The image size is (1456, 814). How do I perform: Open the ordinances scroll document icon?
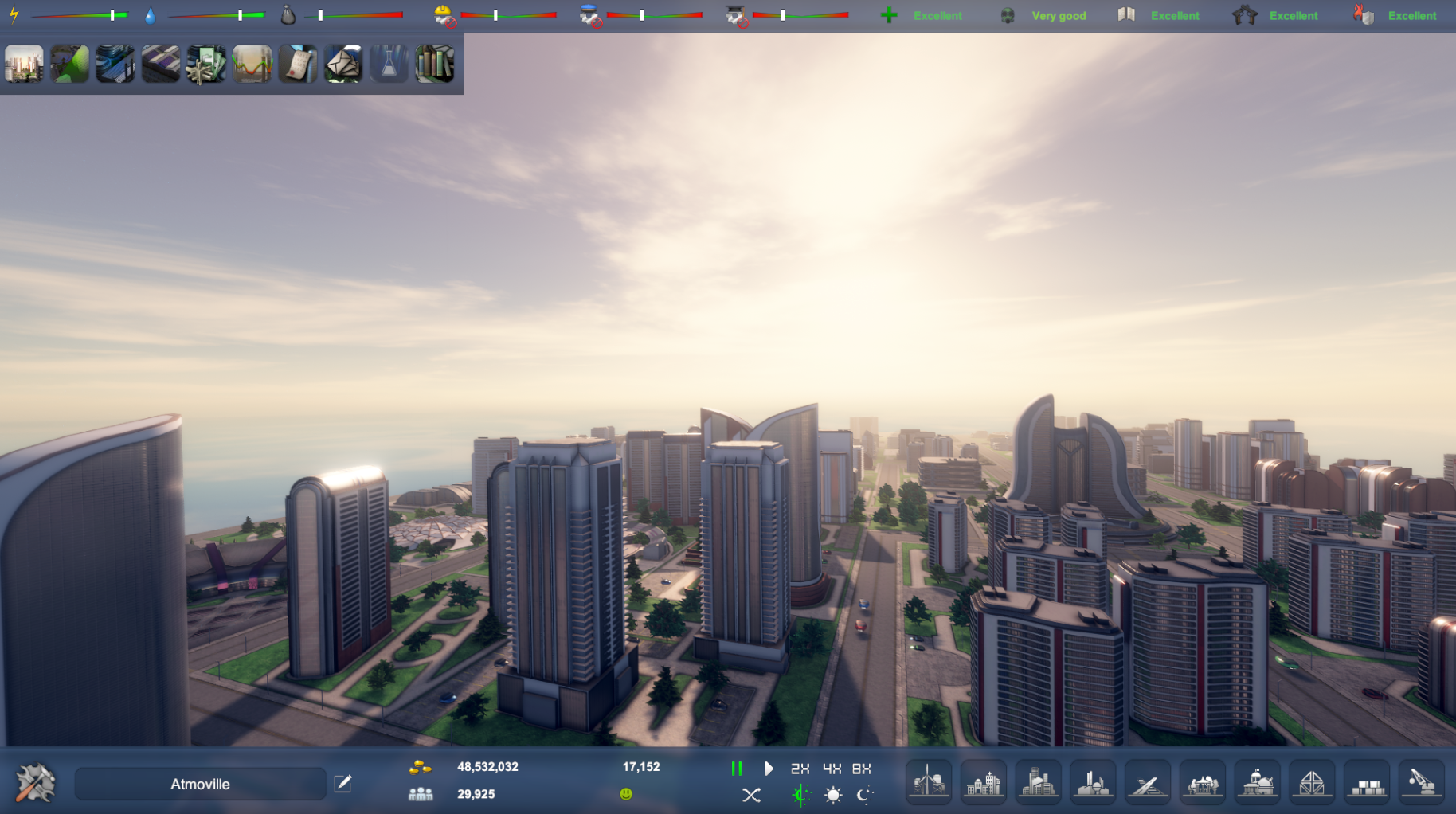click(298, 64)
